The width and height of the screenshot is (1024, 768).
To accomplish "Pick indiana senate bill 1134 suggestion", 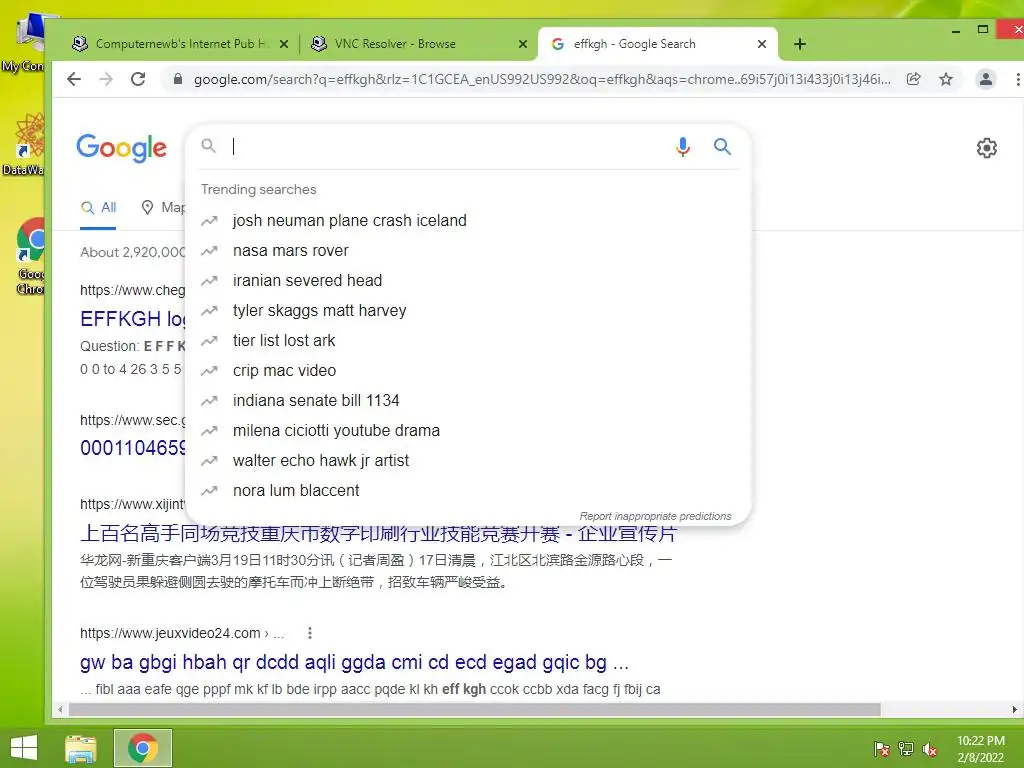I will pyautogui.click(x=468, y=401).
